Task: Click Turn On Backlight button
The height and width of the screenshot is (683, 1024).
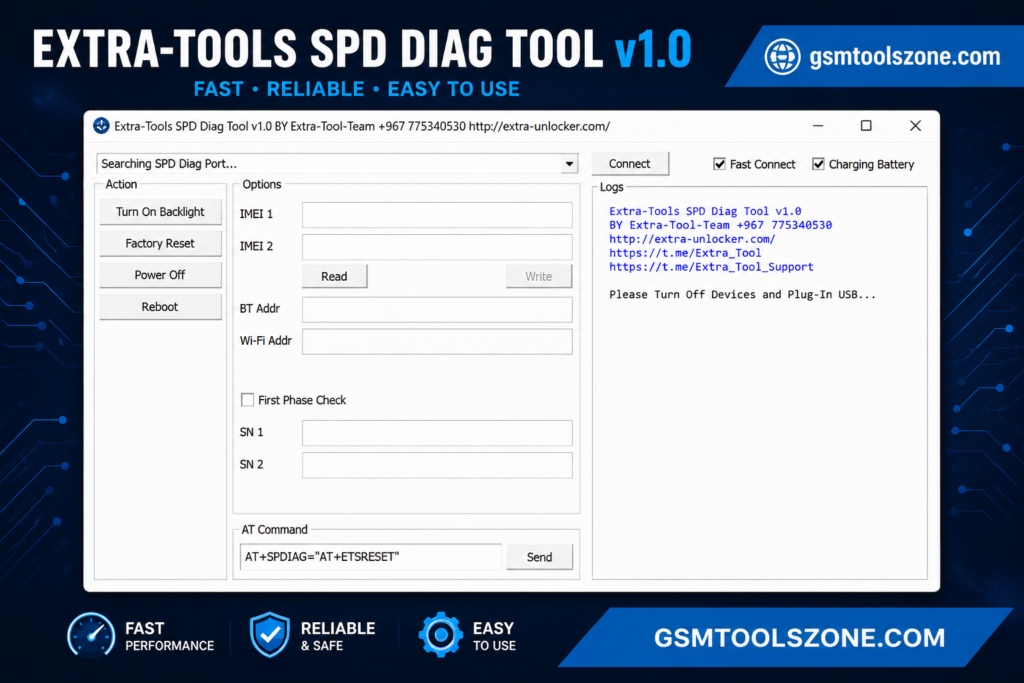Action: (x=160, y=212)
